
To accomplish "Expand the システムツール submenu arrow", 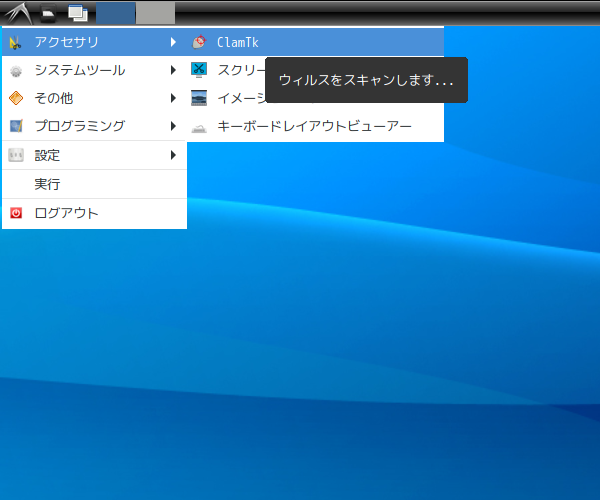I will coord(173,70).
